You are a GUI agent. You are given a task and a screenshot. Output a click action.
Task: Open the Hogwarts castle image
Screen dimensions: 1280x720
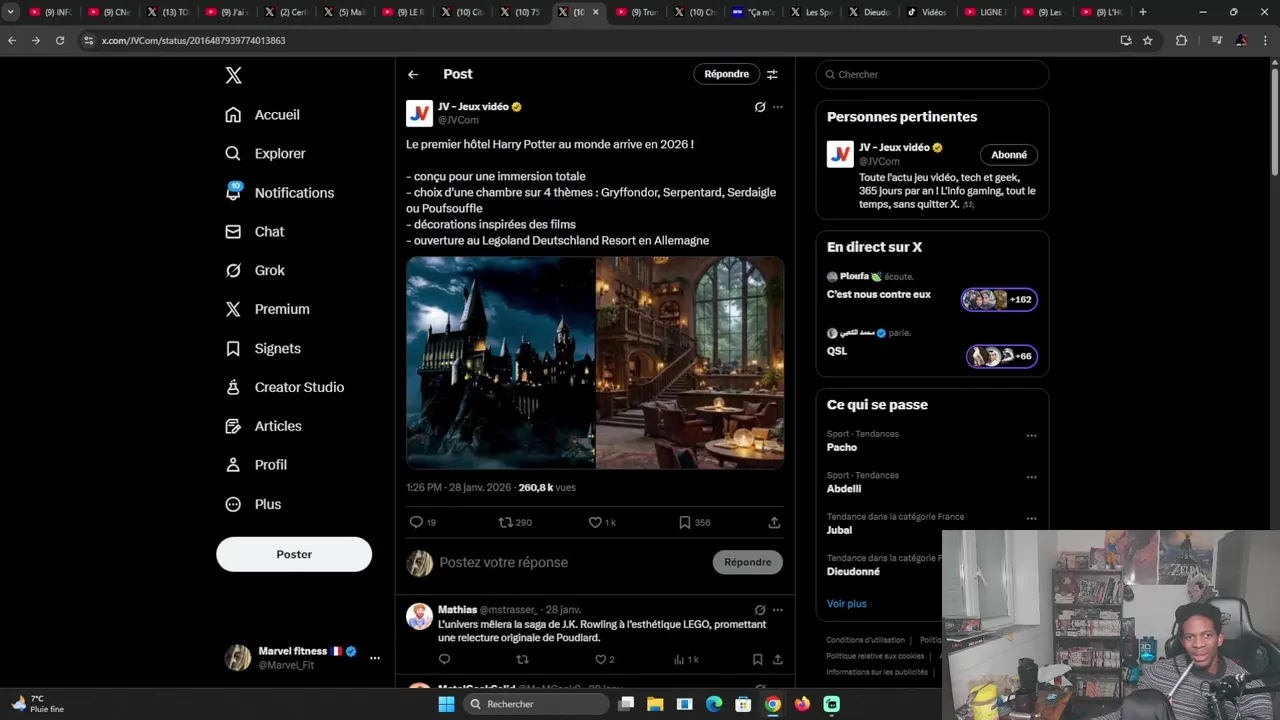[x=500, y=363]
